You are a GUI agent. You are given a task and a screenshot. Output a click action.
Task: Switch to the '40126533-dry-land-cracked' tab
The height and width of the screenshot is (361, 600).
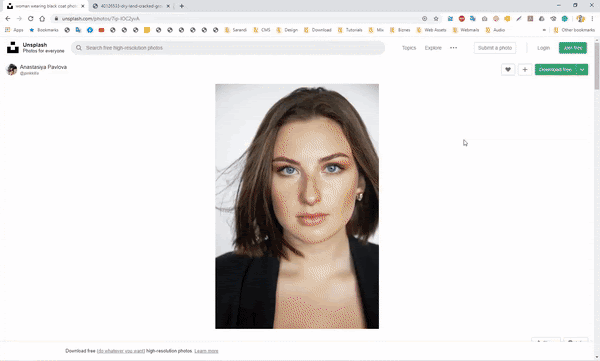coord(131,6)
